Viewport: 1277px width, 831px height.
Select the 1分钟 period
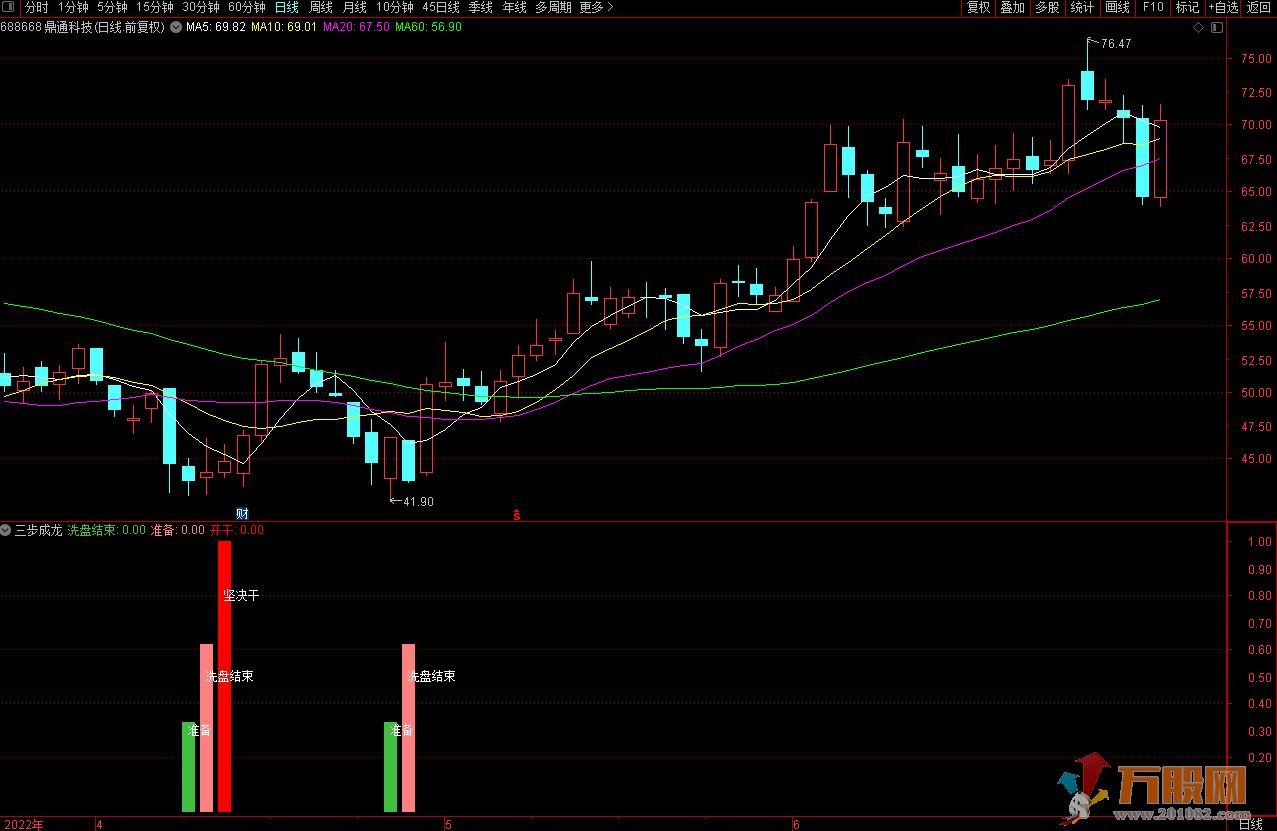click(x=73, y=7)
